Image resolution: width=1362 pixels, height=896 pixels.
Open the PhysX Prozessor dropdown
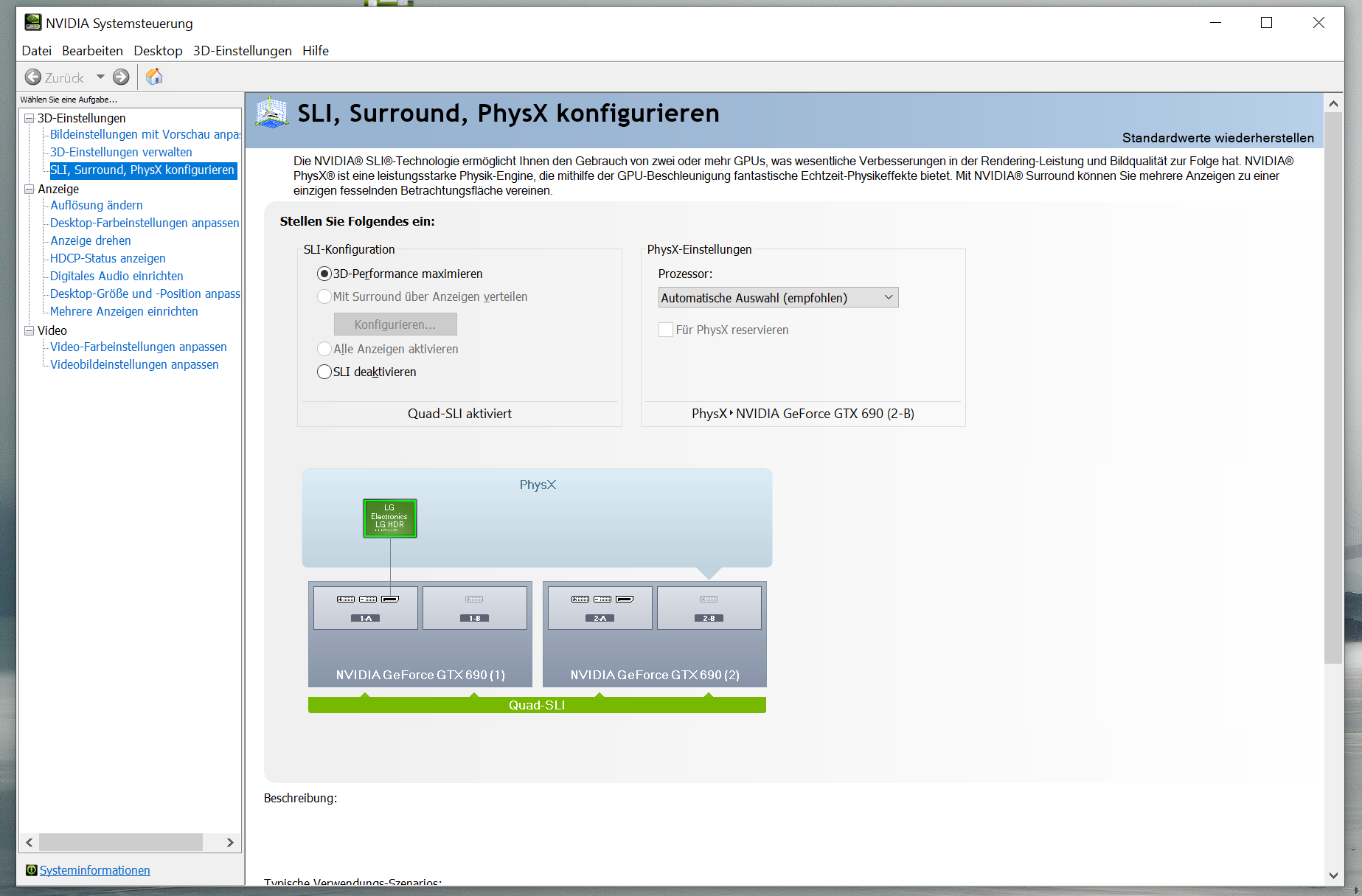778,297
